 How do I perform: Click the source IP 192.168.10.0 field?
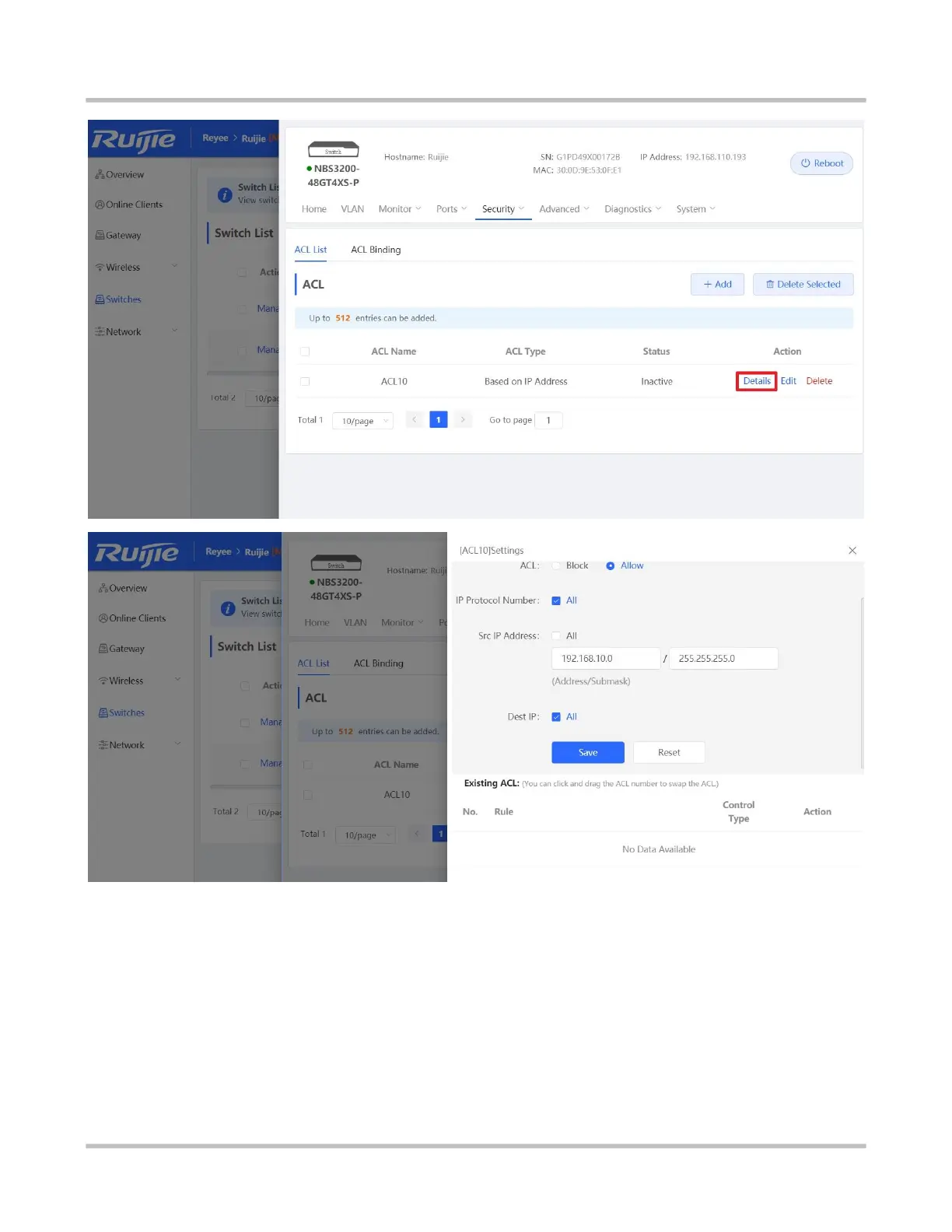point(606,659)
